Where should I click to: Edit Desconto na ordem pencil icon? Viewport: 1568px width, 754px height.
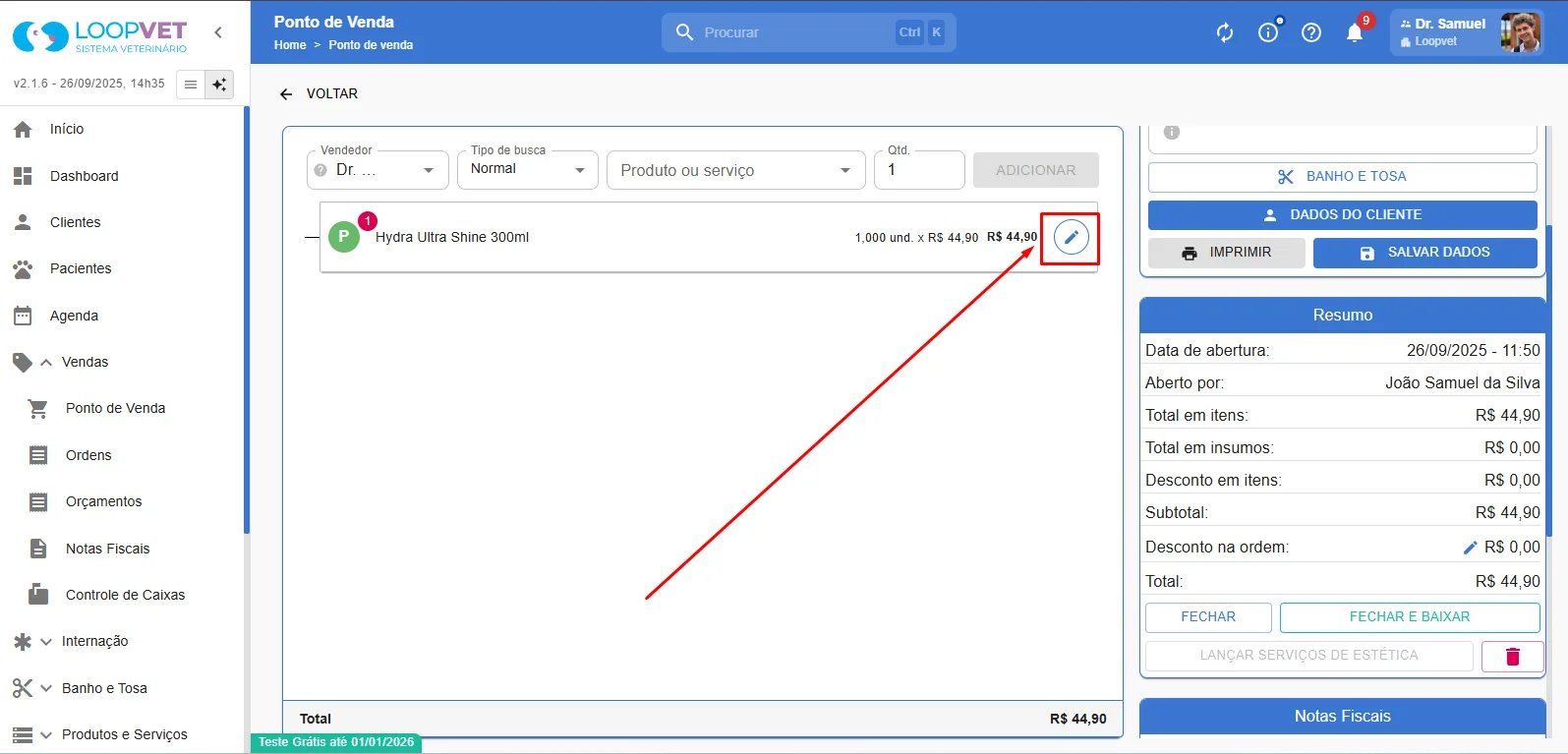tap(1470, 548)
